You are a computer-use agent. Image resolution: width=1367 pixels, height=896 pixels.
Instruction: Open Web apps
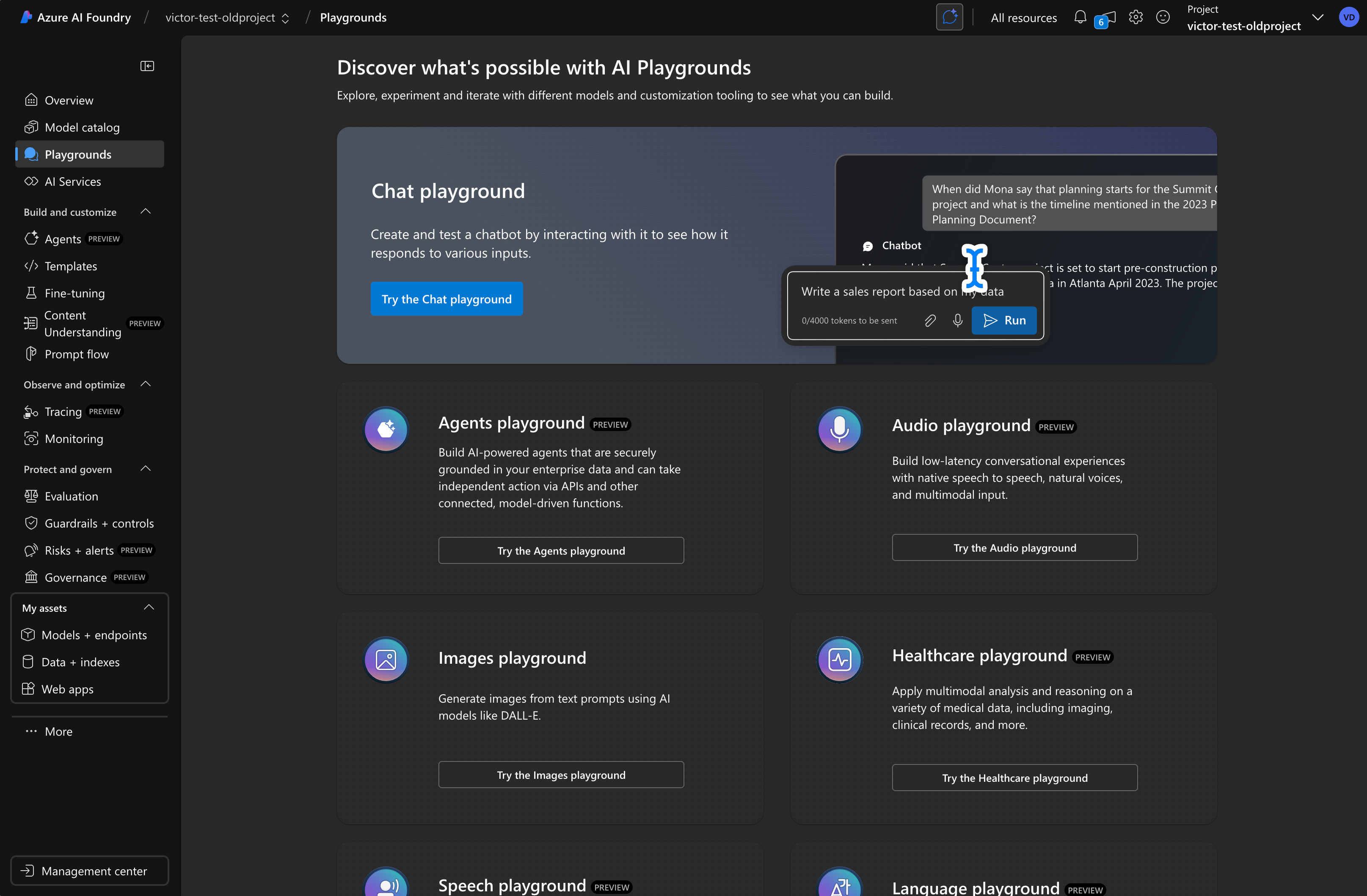pyautogui.click(x=90, y=689)
